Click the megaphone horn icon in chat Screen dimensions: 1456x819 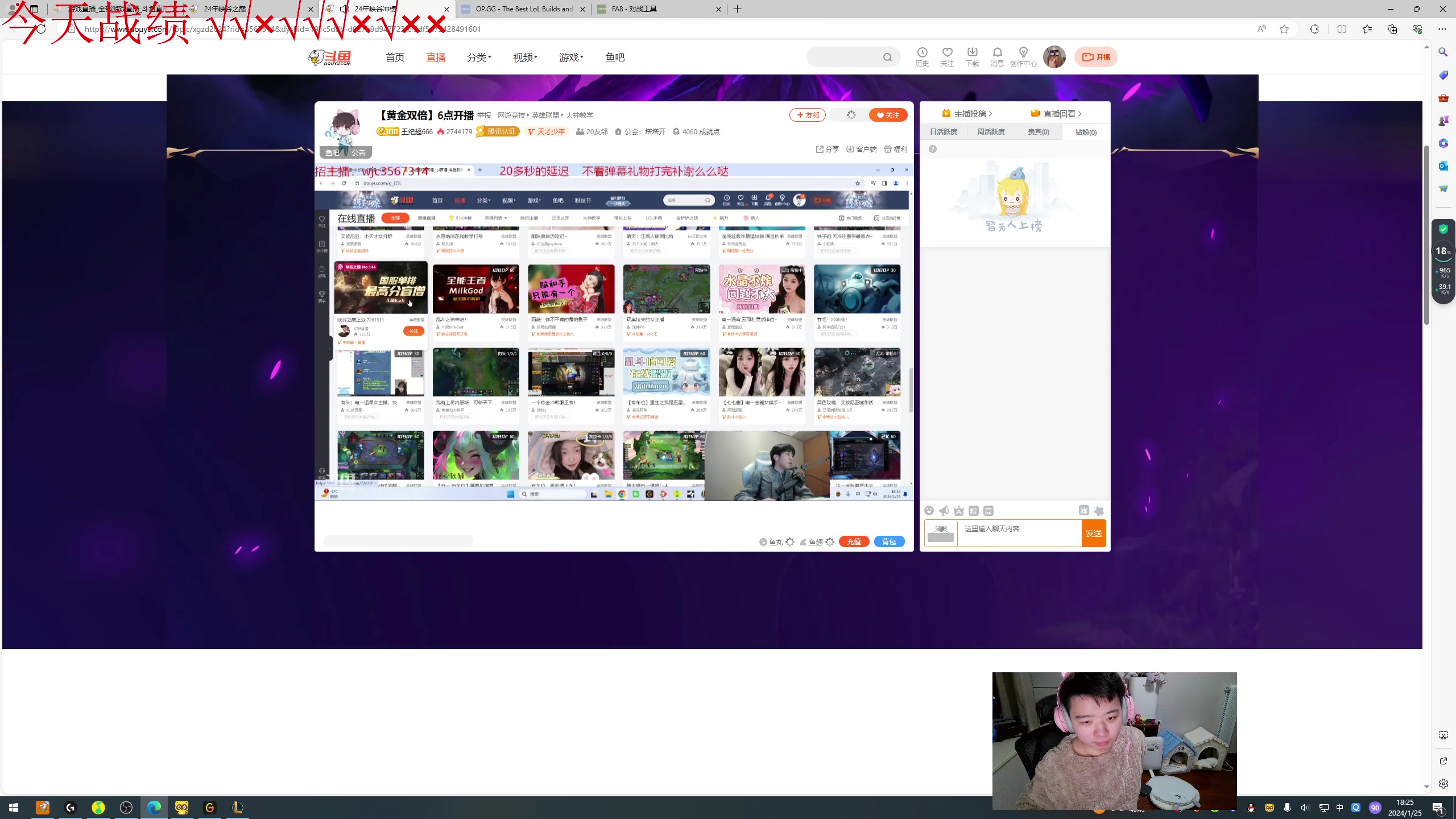(x=944, y=511)
